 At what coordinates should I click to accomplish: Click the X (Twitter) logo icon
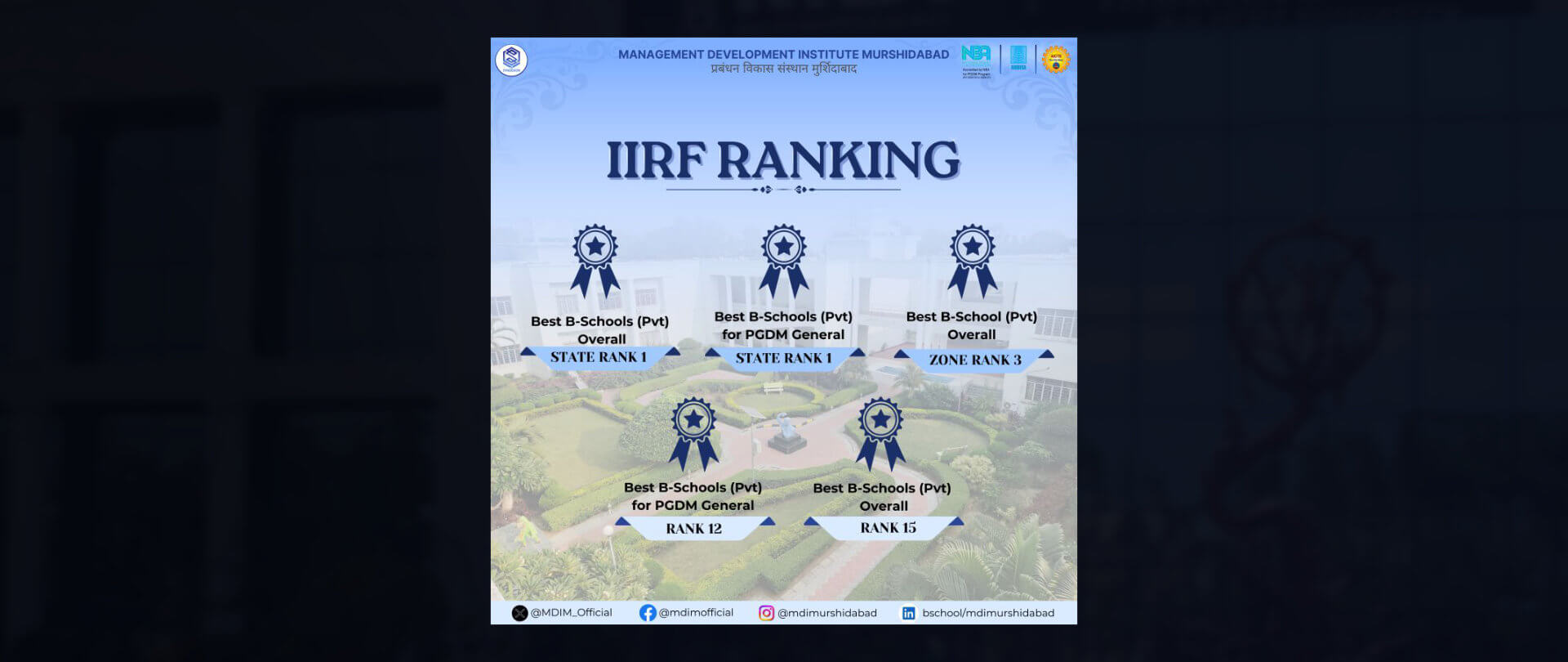click(519, 613)
